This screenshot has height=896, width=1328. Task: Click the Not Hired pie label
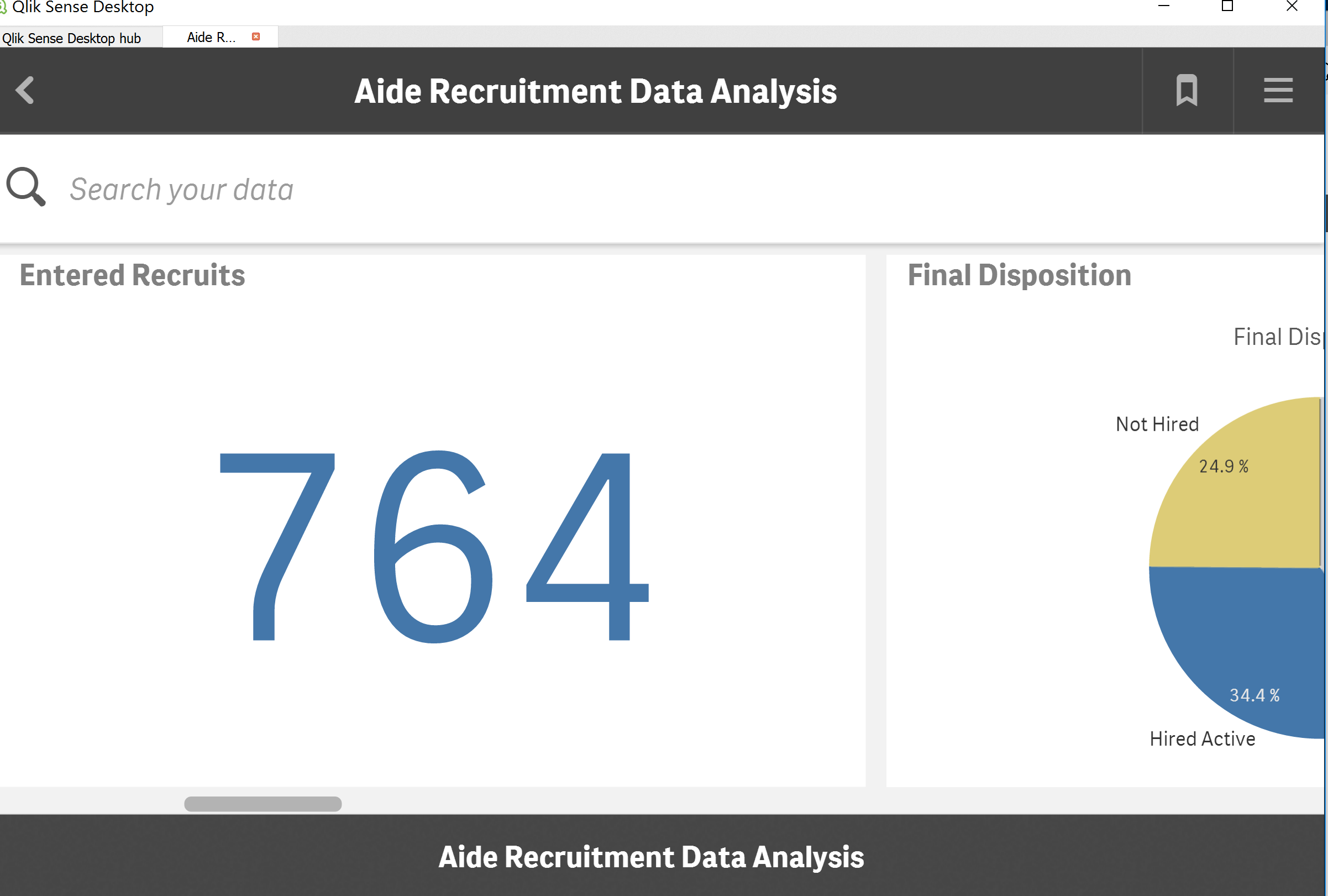pos(1157,424)
